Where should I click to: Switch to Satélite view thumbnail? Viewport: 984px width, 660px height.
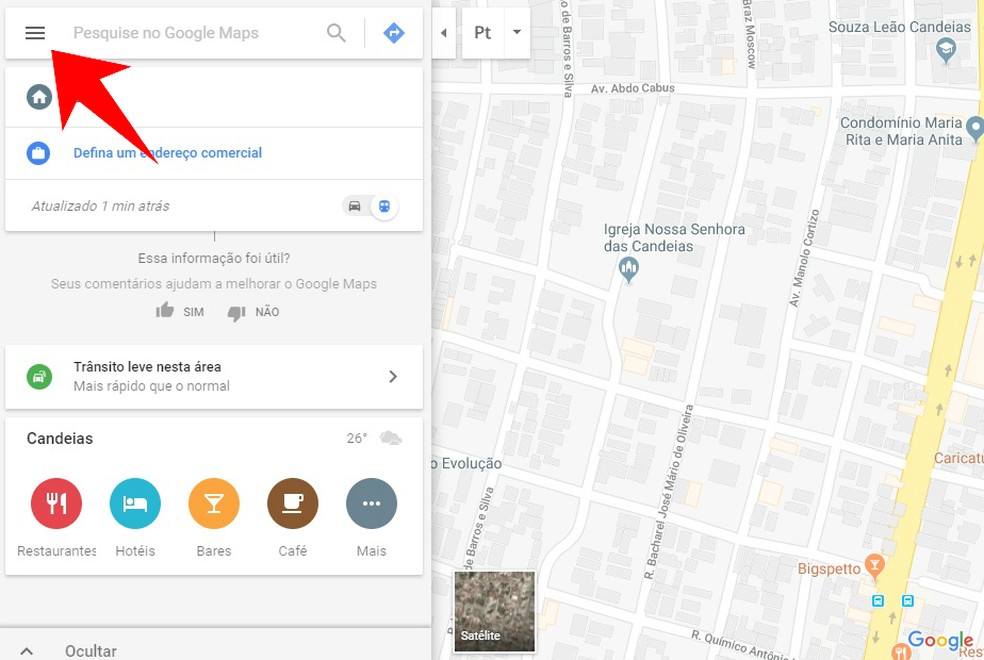pyautogui.click(x=495, y=611)
